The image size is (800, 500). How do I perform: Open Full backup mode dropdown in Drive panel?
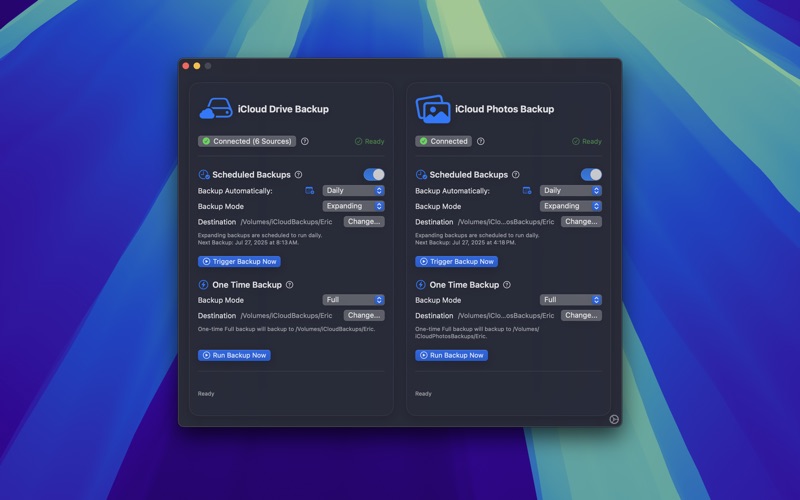point(354,300)
